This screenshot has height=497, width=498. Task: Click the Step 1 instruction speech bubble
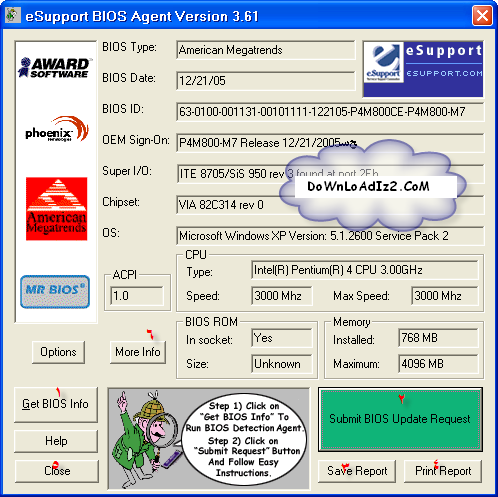[244, 439]
